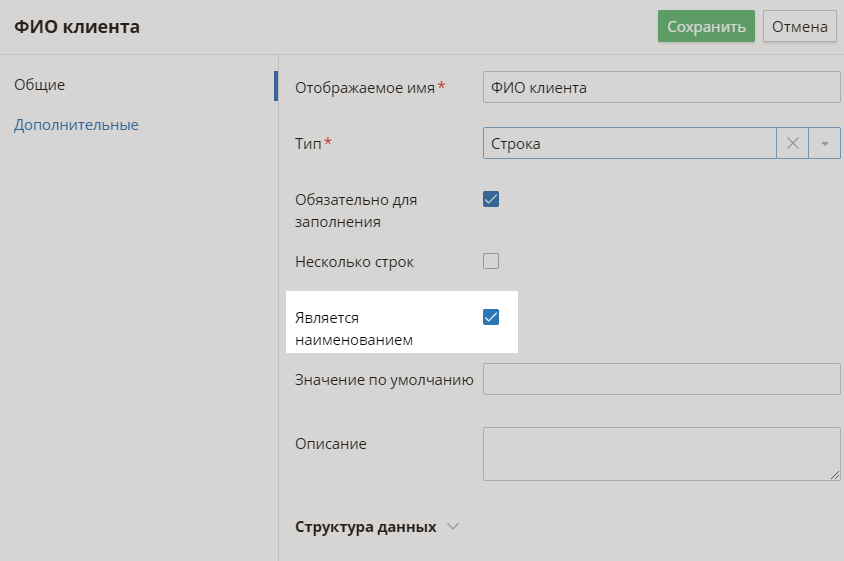The width and height of the screenshot is (844, 561).
Task: Toggle Является наименованием checkbox
Action: click(x=491, y=318)
